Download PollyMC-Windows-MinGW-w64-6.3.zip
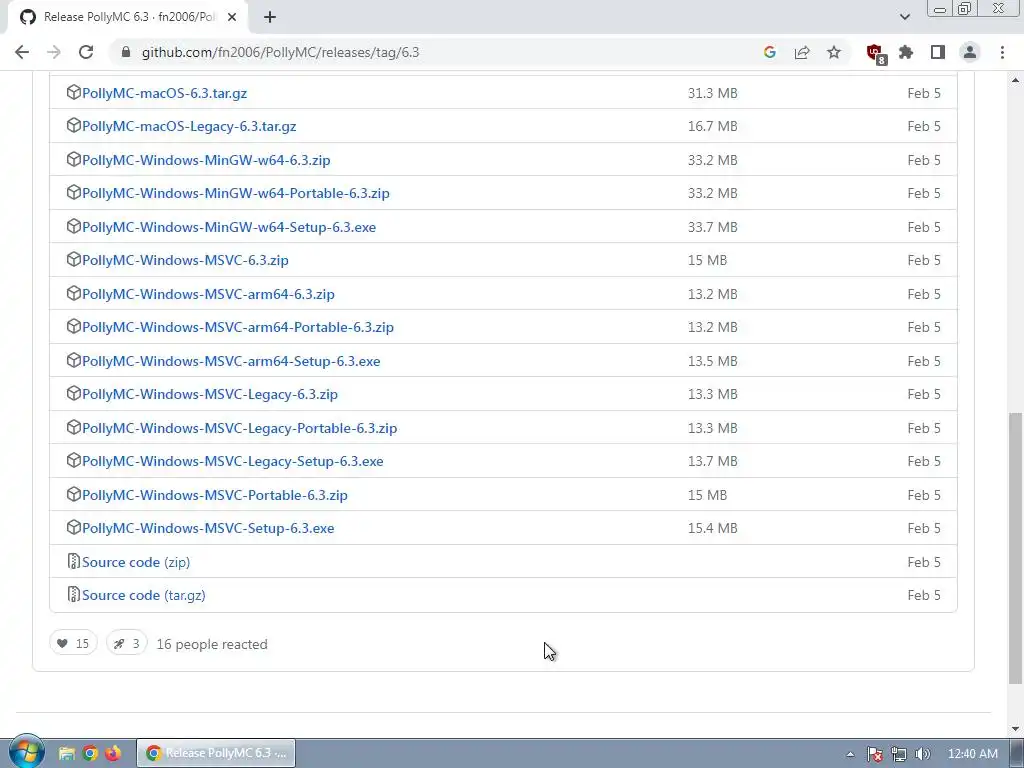The image size is (1024, 768). [206, 160]
